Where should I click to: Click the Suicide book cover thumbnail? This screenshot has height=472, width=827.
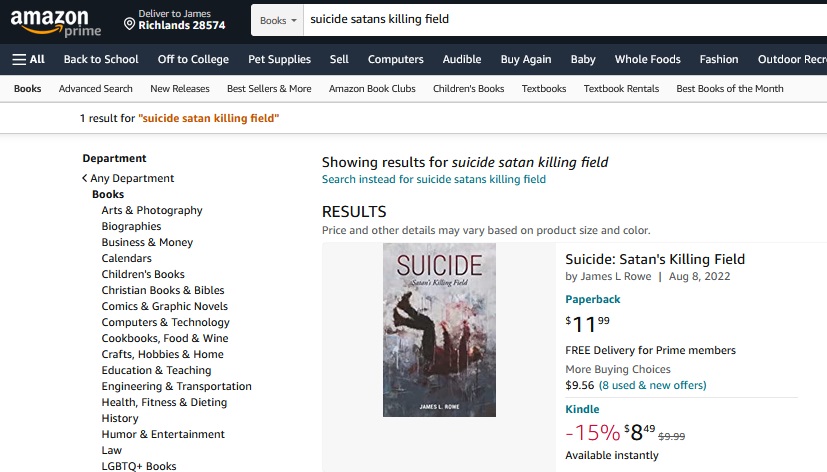pyautogui.click(x=439, y=330)
